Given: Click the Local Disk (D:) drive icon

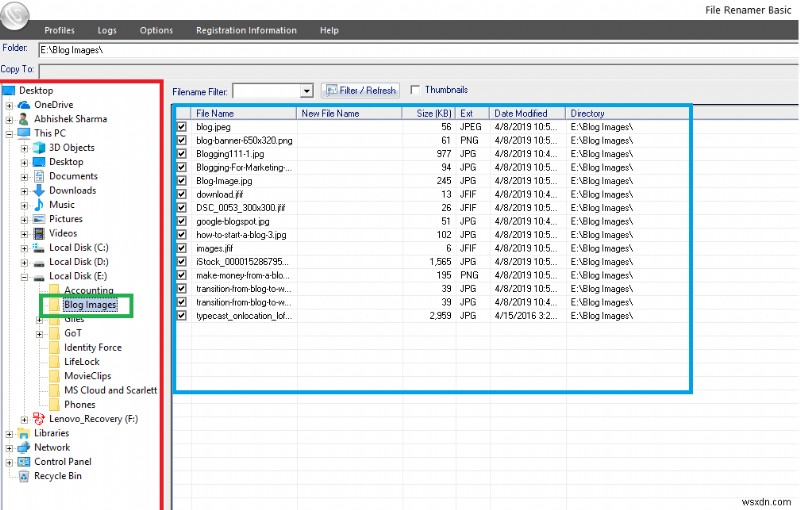Looking at the screenshot, I should [x=39, y=263].
